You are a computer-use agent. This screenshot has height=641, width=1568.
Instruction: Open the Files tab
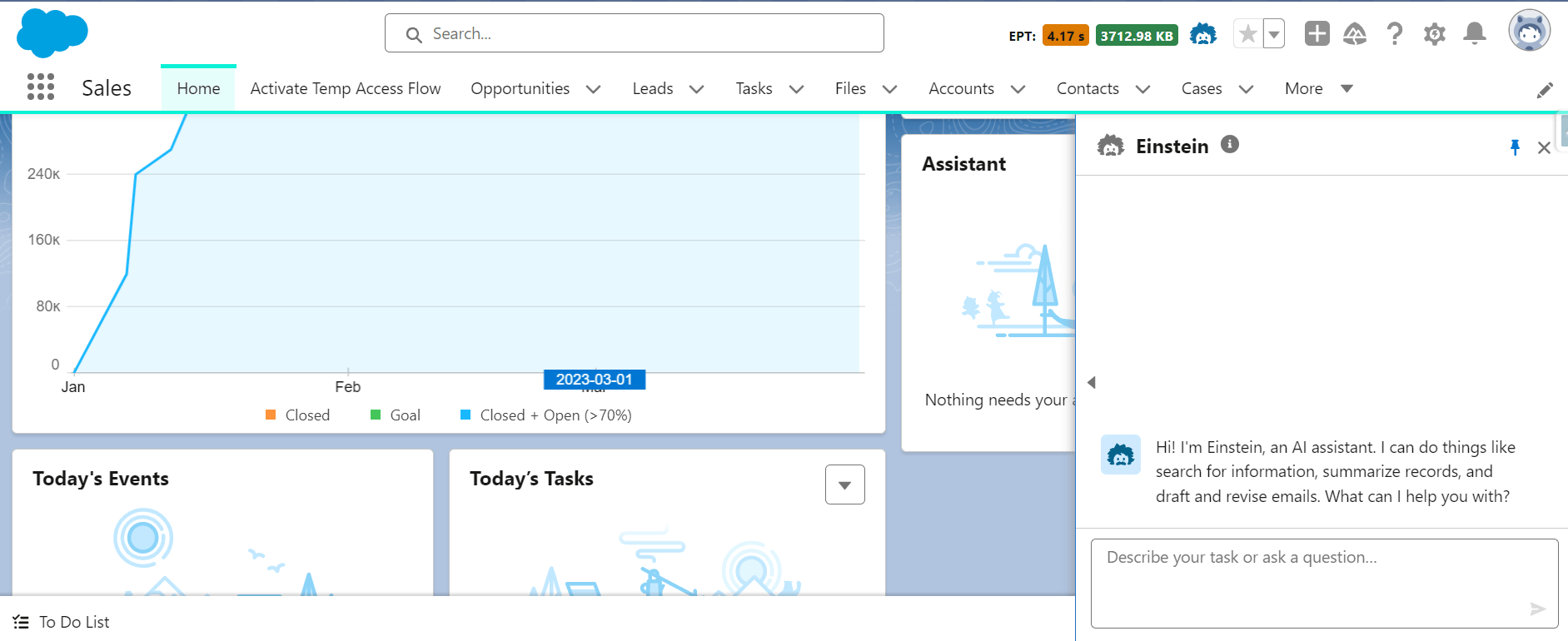click(x=850, y=88)
